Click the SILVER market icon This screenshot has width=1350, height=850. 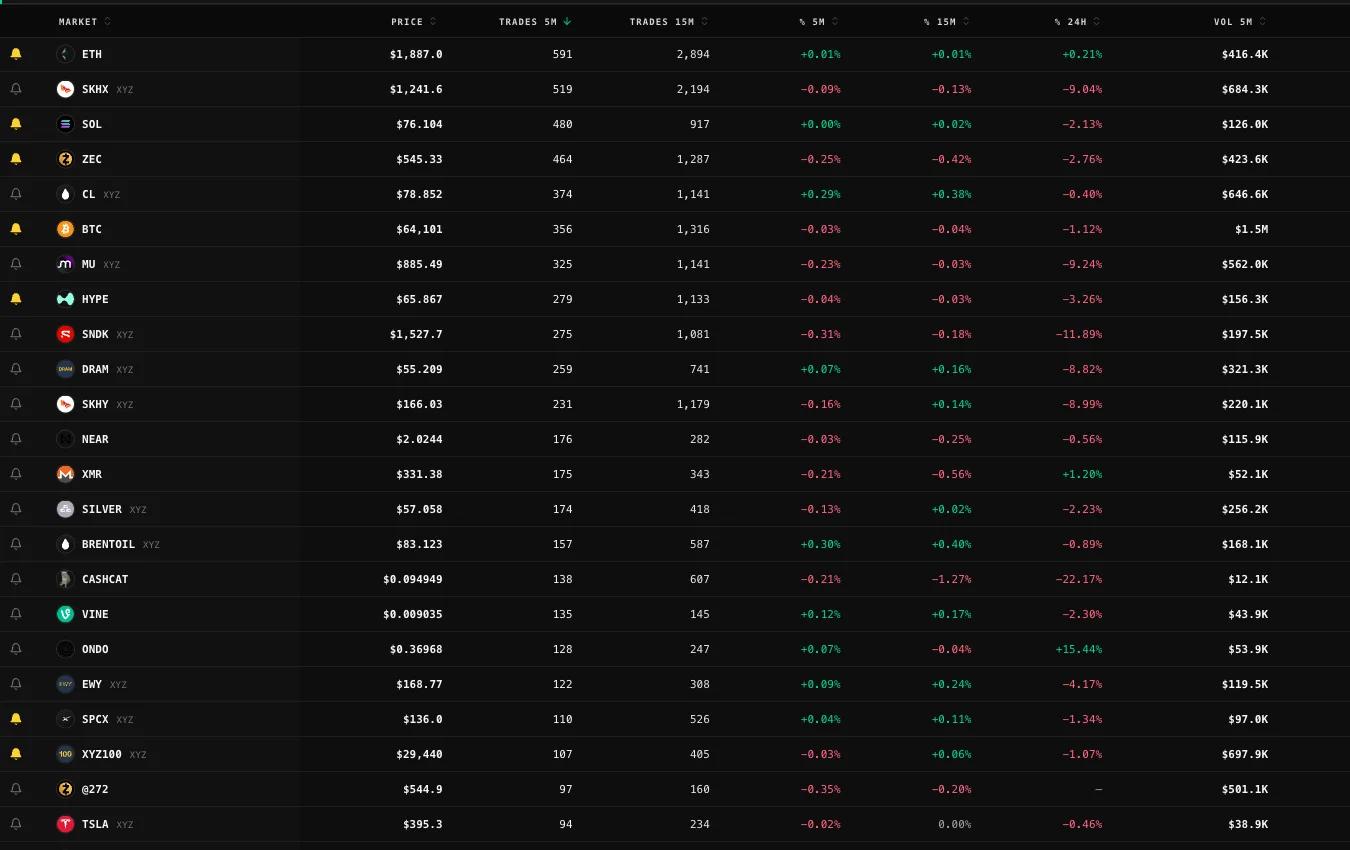[x=65, y=509]
